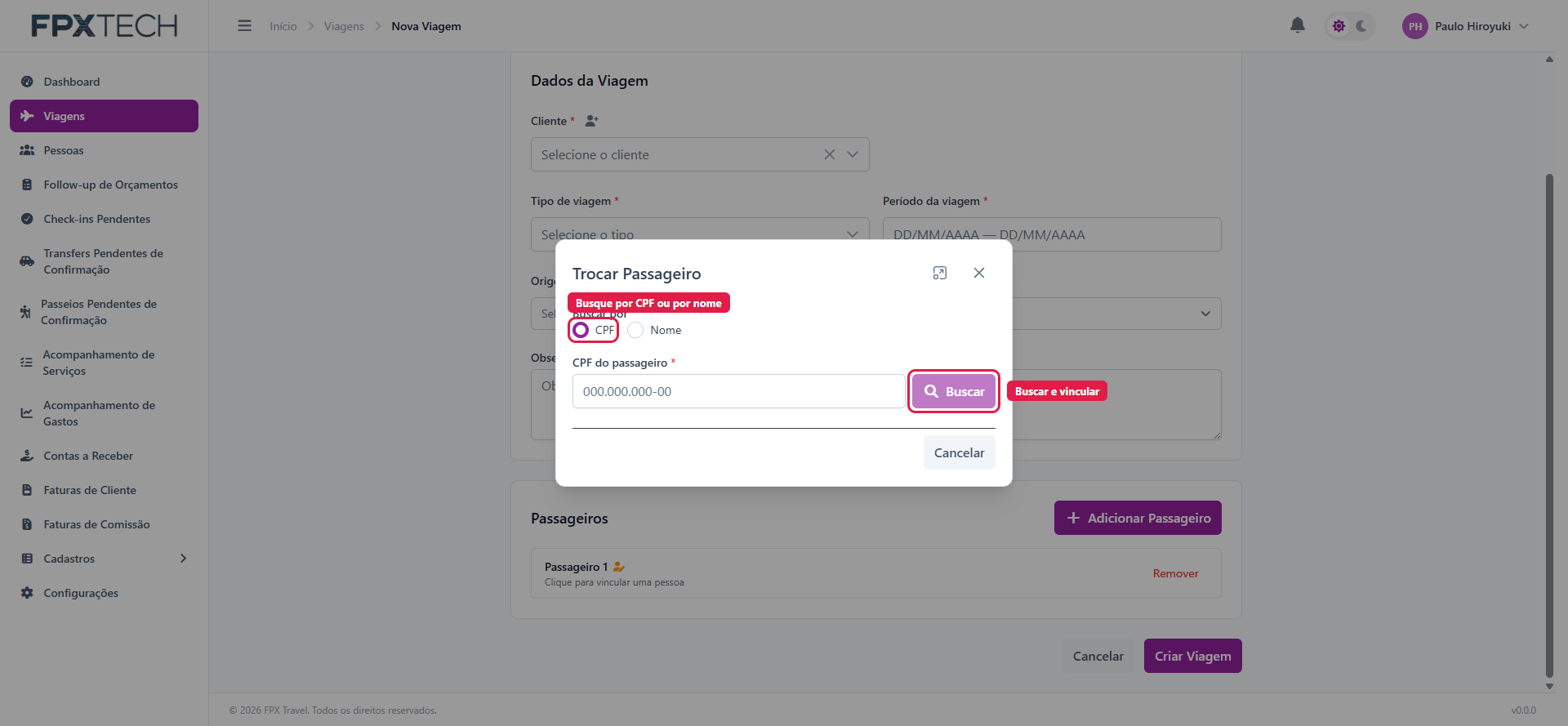This screenshot has width=1568, height=726.
Task: Click the Buscar search button
Action: click(954, 391)
